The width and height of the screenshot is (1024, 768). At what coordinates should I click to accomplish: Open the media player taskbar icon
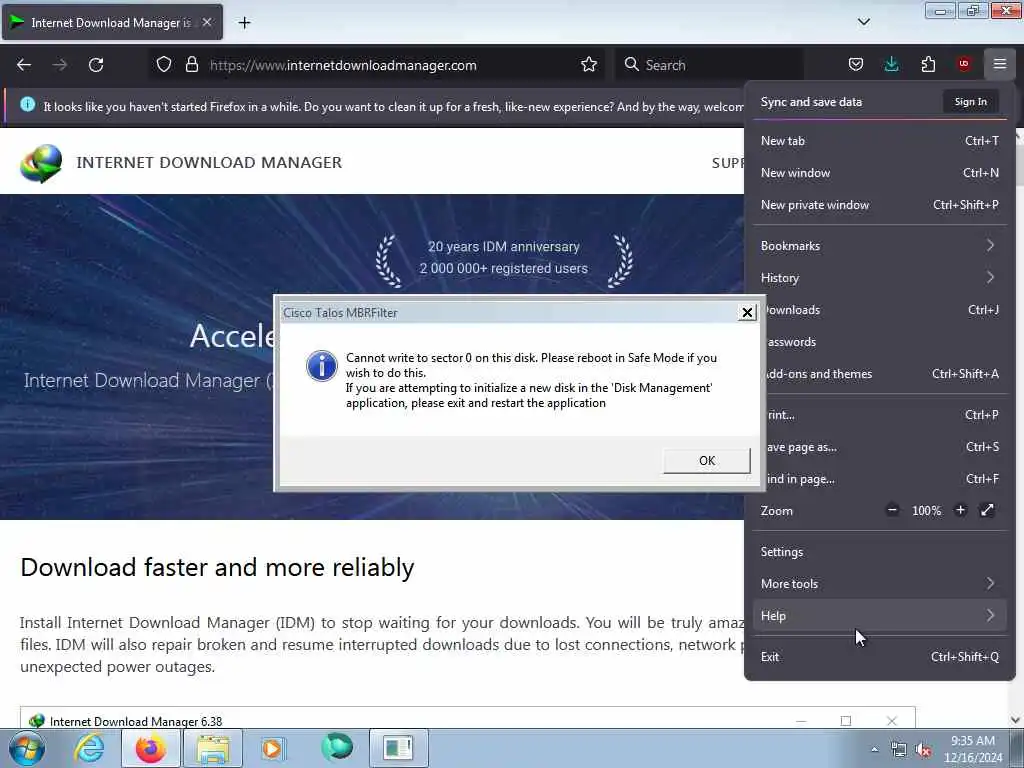coord(274,748)
